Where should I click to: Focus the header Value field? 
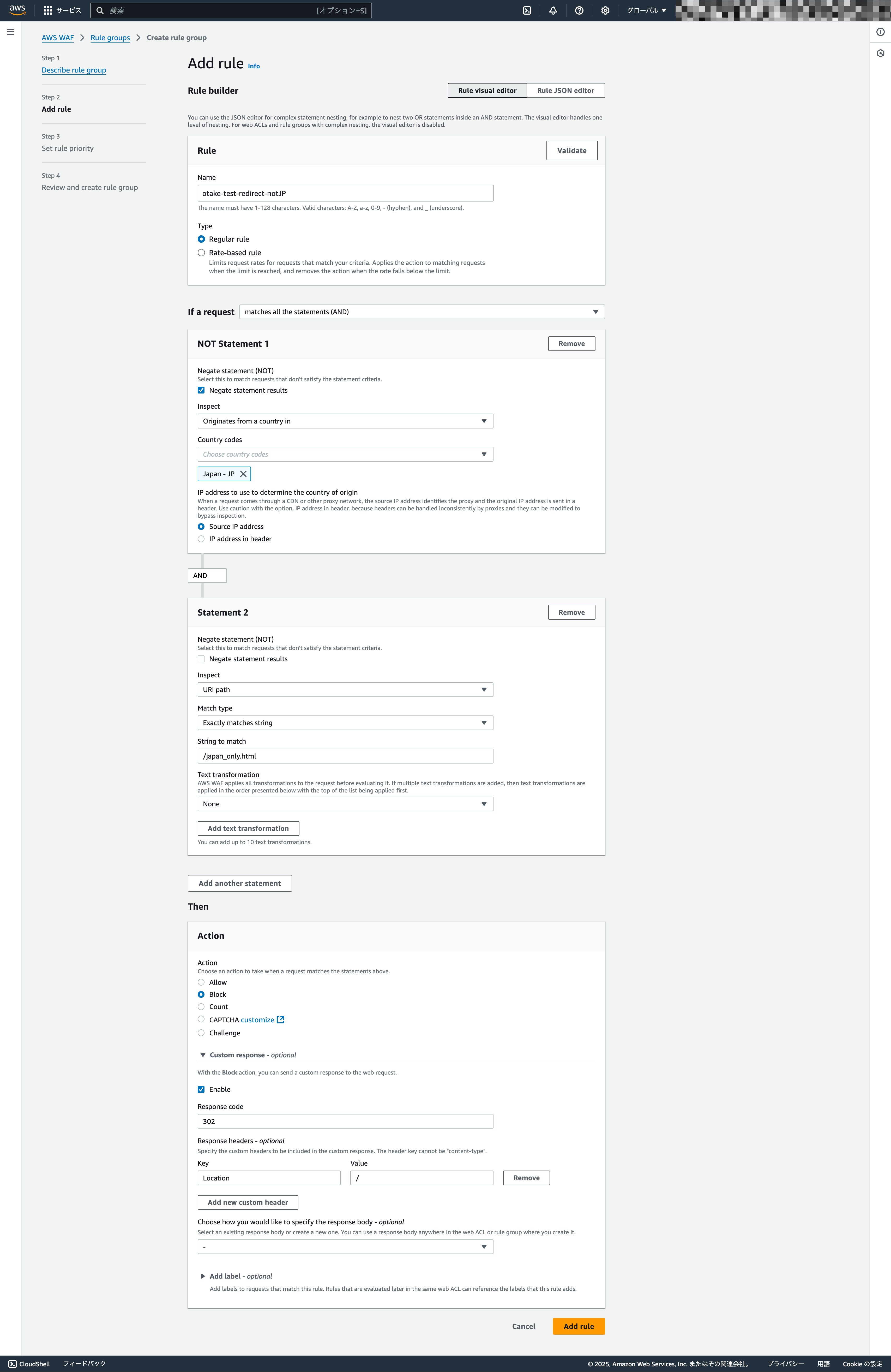422,1178
